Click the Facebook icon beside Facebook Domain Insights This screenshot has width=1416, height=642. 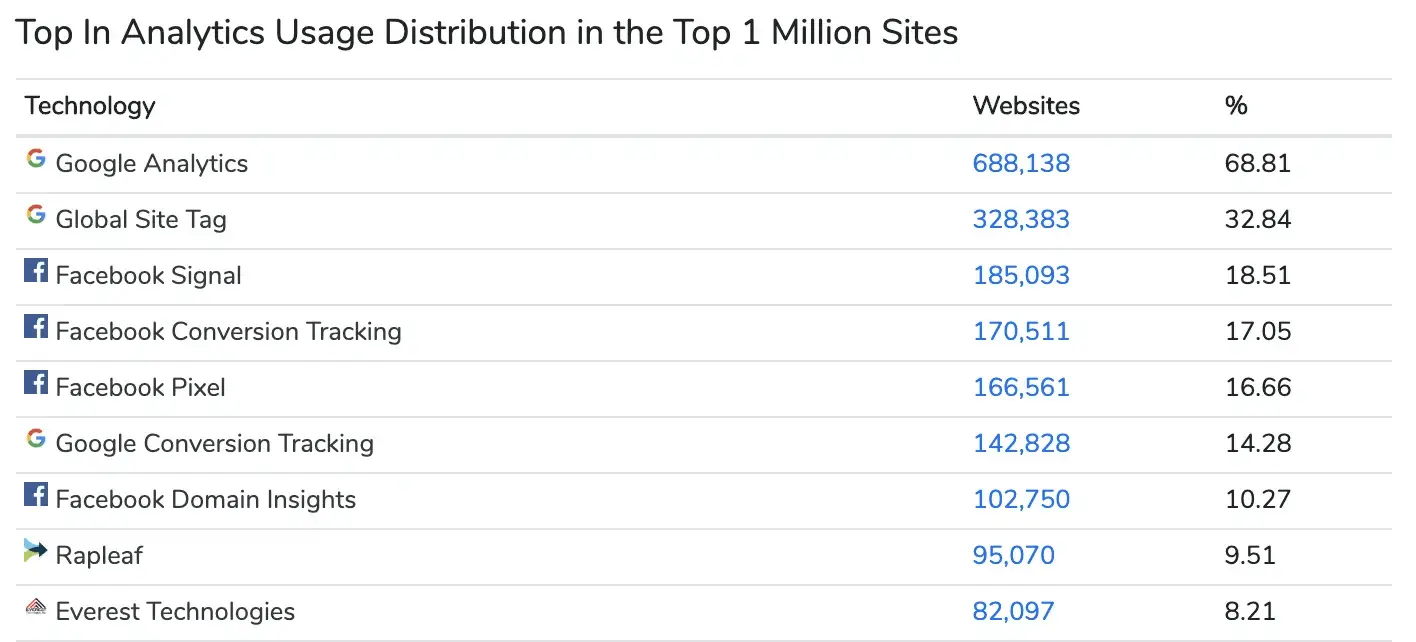[36, 494]
